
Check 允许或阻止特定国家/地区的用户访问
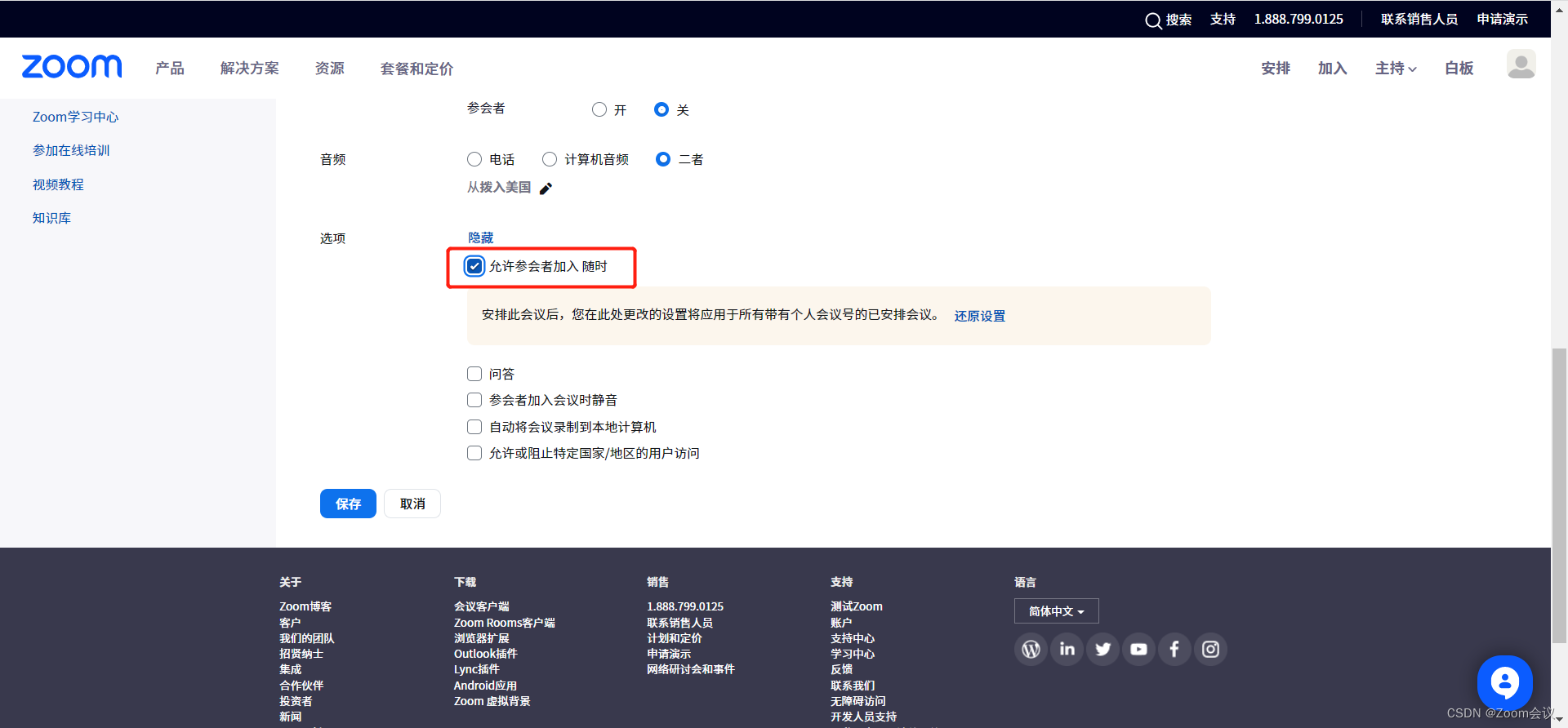(474, 453)
